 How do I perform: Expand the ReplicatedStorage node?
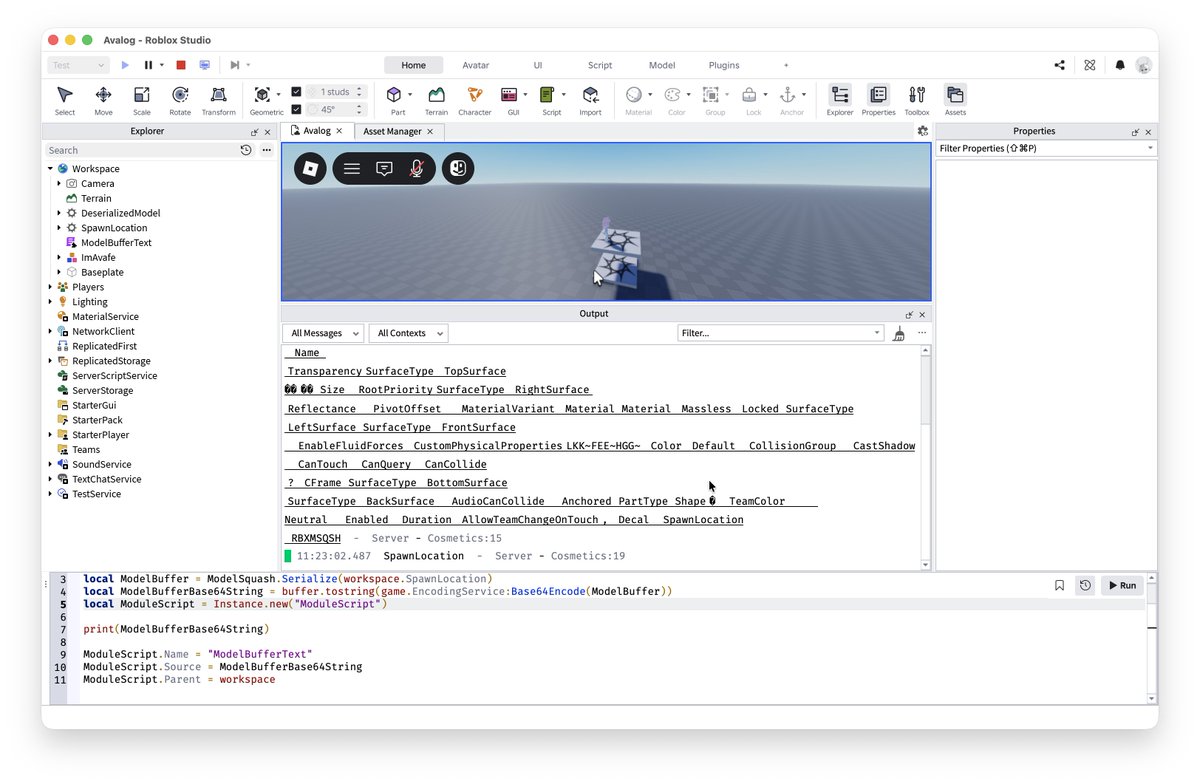point(51,361)
